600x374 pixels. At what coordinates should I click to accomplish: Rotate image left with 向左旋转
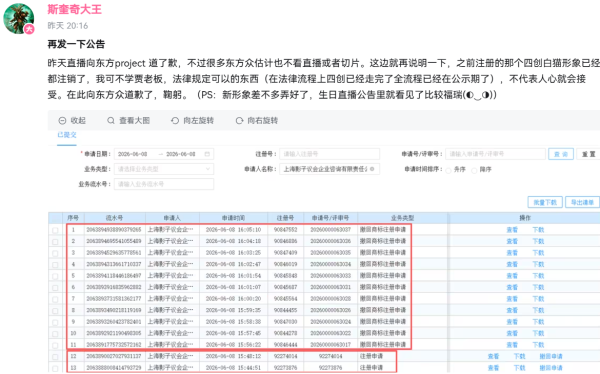coord(192,121)
